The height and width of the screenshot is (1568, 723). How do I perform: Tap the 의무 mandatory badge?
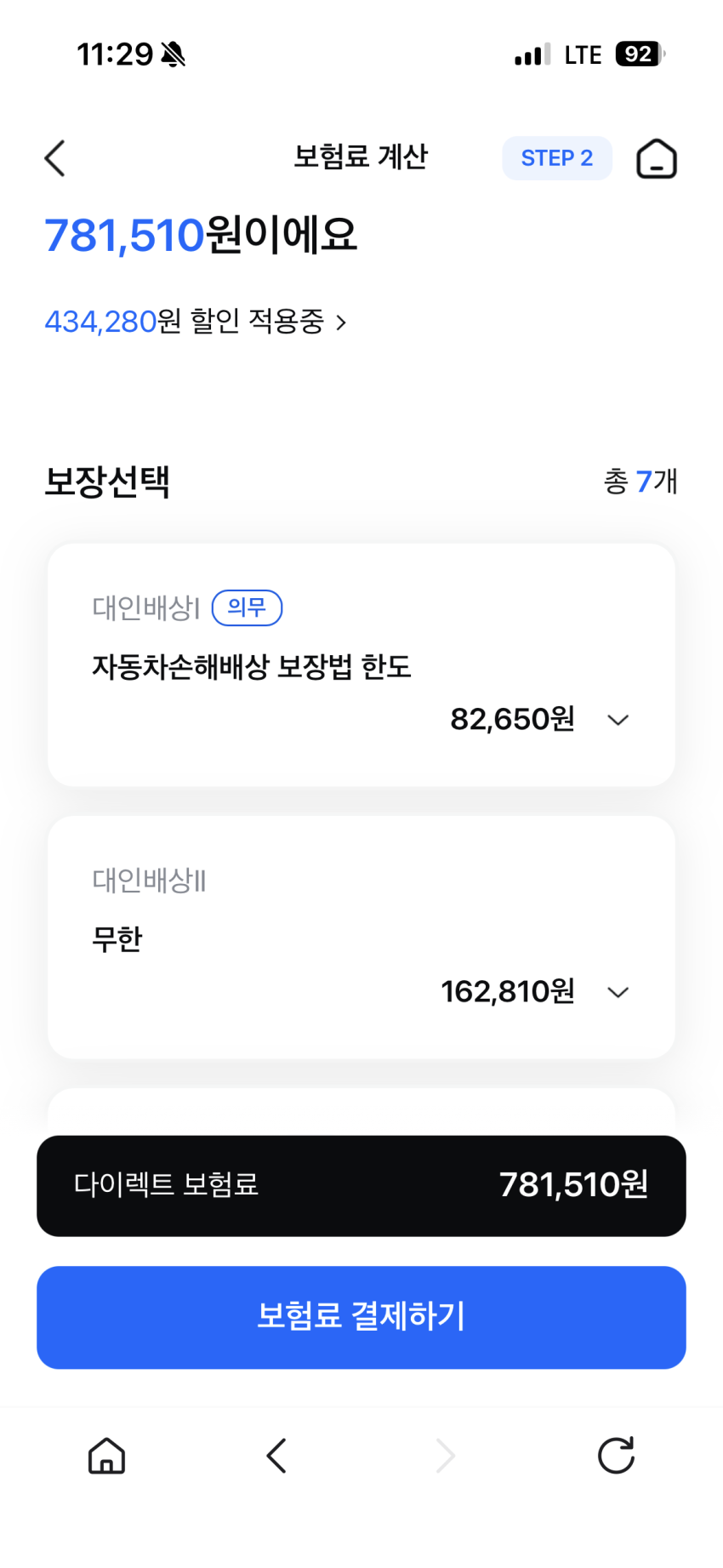pyautogui.click(x=247, y=607)
